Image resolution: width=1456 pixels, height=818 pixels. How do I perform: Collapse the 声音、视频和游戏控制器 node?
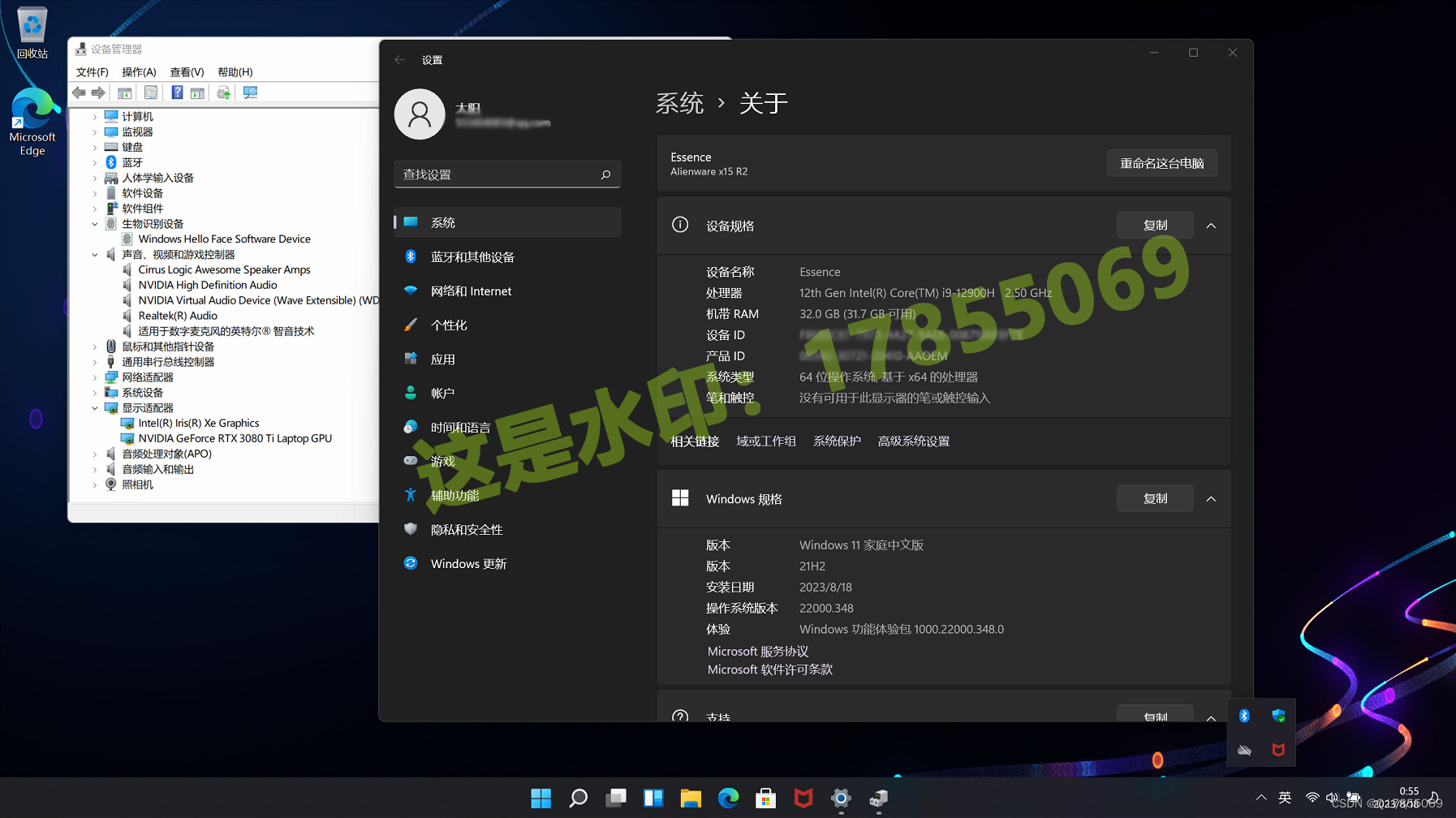coord(95,255)
